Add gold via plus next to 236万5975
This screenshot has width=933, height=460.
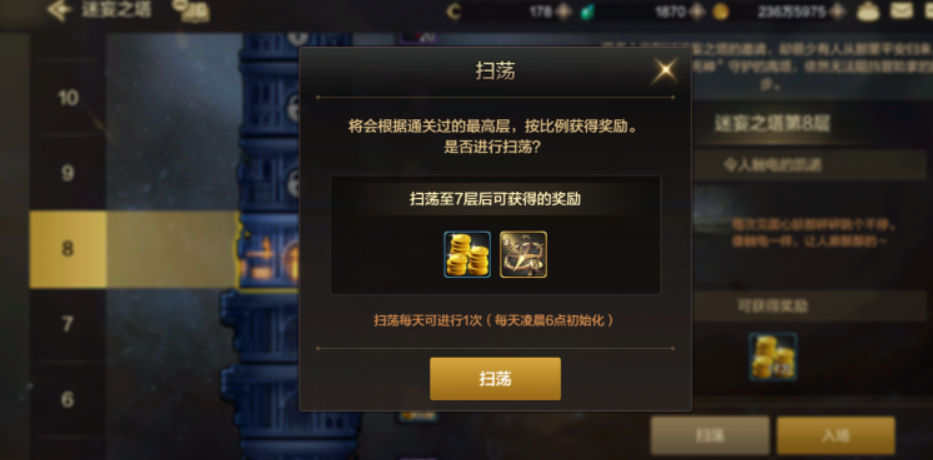(837, 11)
